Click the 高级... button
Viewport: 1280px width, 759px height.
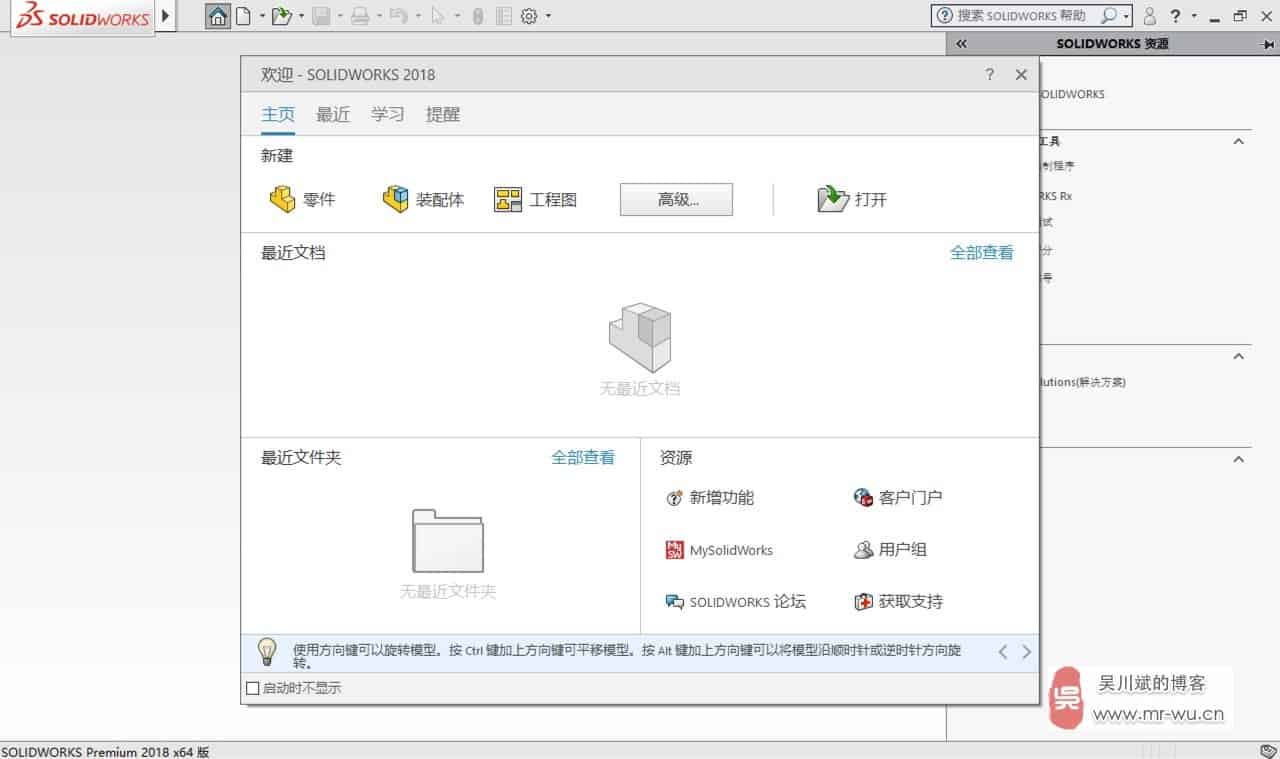pyautogui.click(x=676, y=199)
